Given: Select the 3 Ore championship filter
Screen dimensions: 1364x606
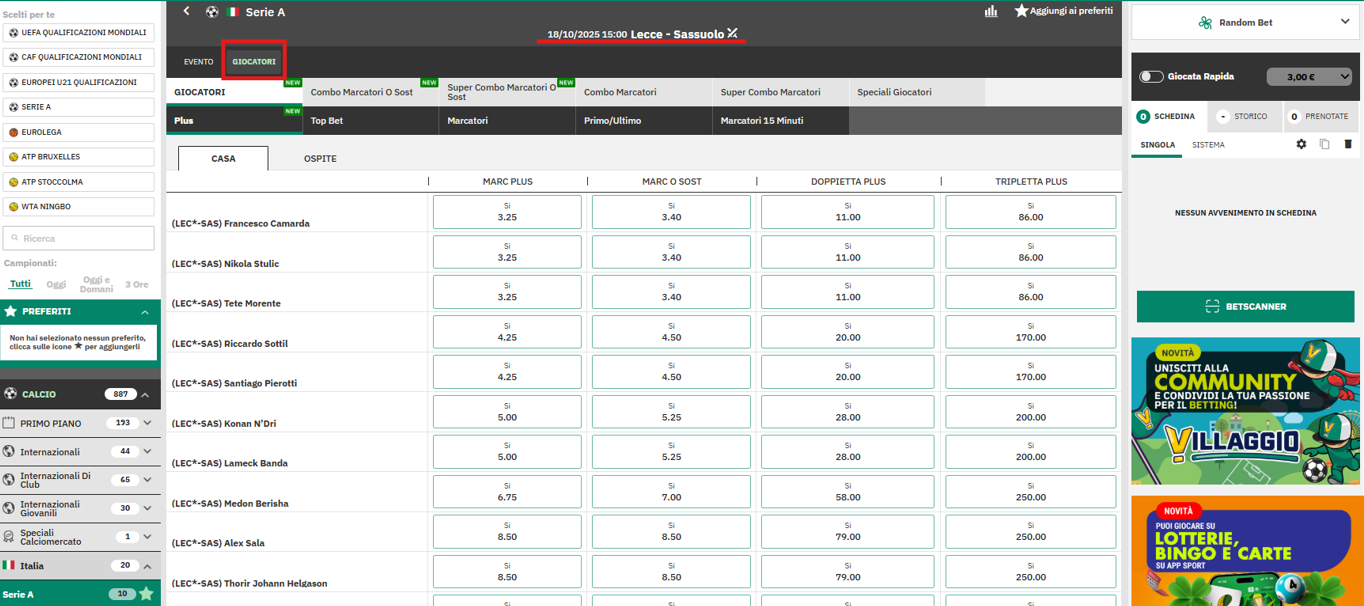Looking at the screenshot, I should [137, 284].
